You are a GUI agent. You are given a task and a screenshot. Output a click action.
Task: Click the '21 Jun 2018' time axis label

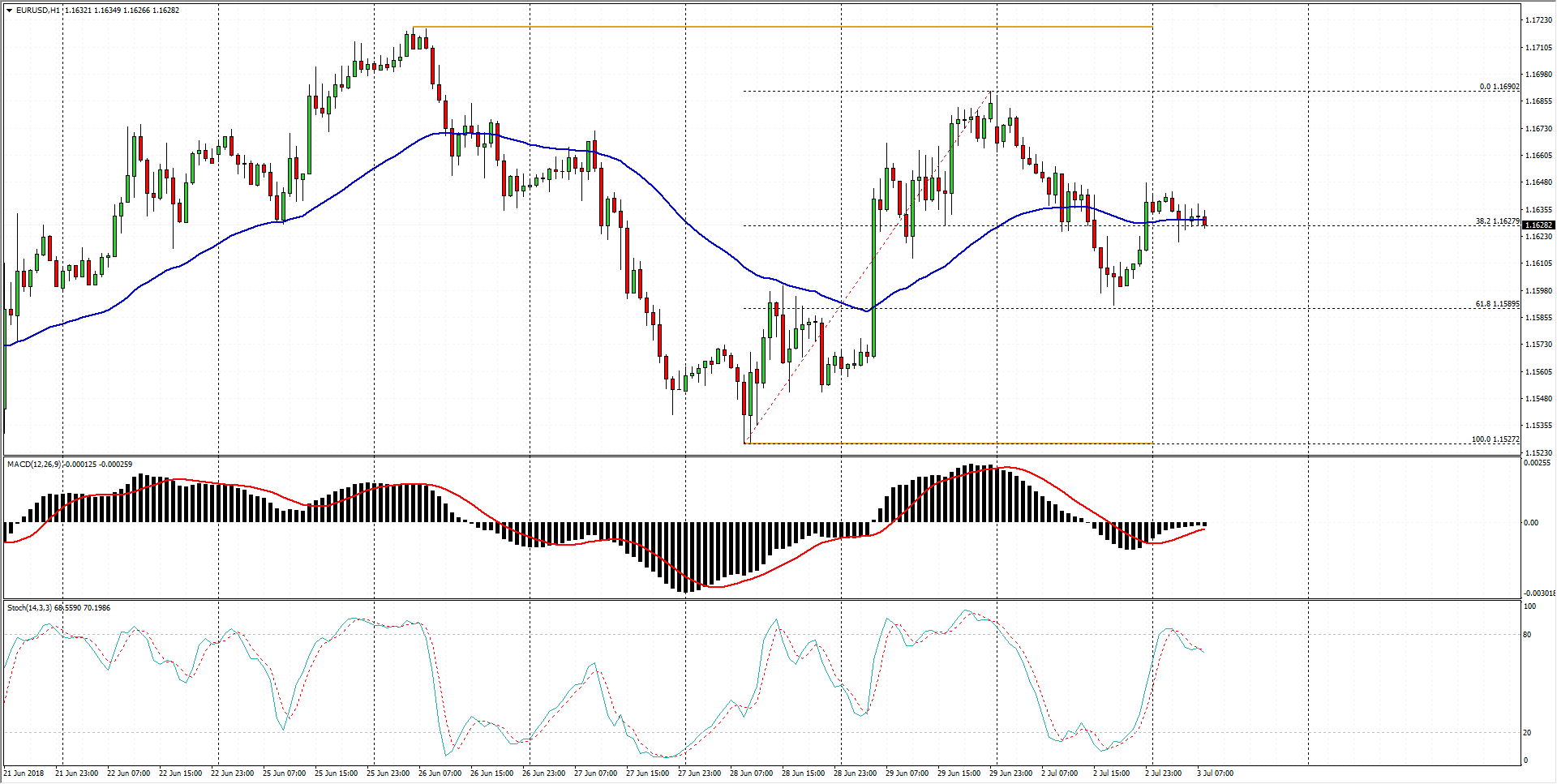[24, 773]
